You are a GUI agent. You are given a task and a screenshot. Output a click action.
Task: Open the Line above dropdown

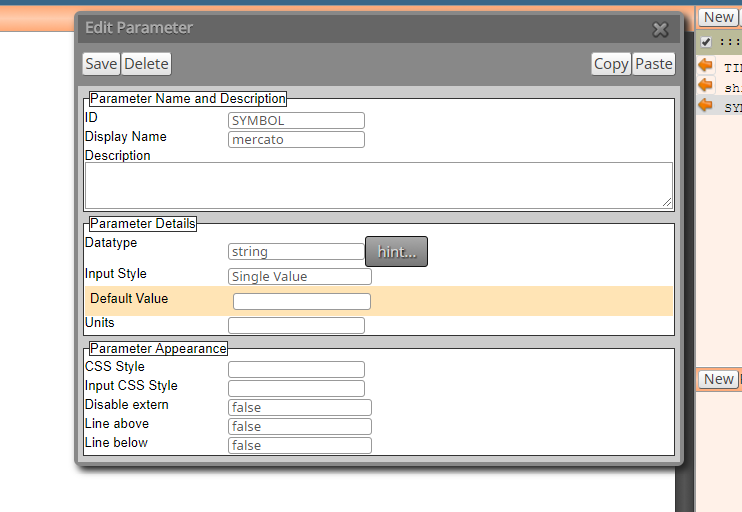[300, 426]
